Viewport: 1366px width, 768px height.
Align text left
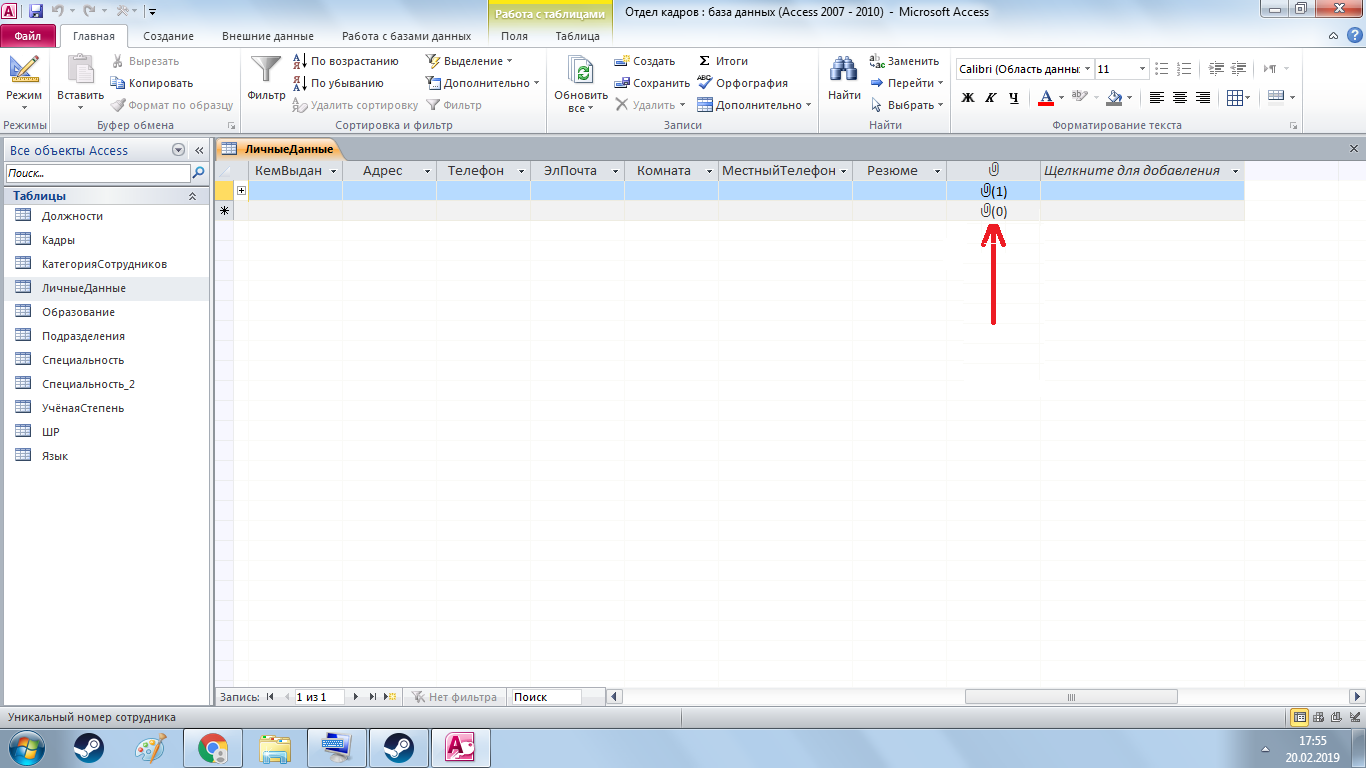(1157, 97)
